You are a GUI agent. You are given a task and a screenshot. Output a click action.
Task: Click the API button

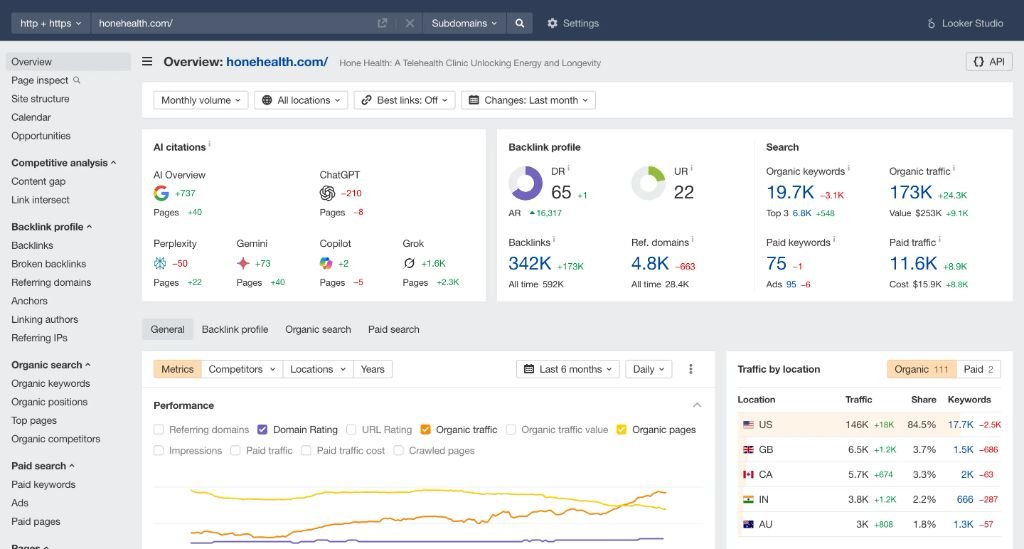(x=989, y=61)
